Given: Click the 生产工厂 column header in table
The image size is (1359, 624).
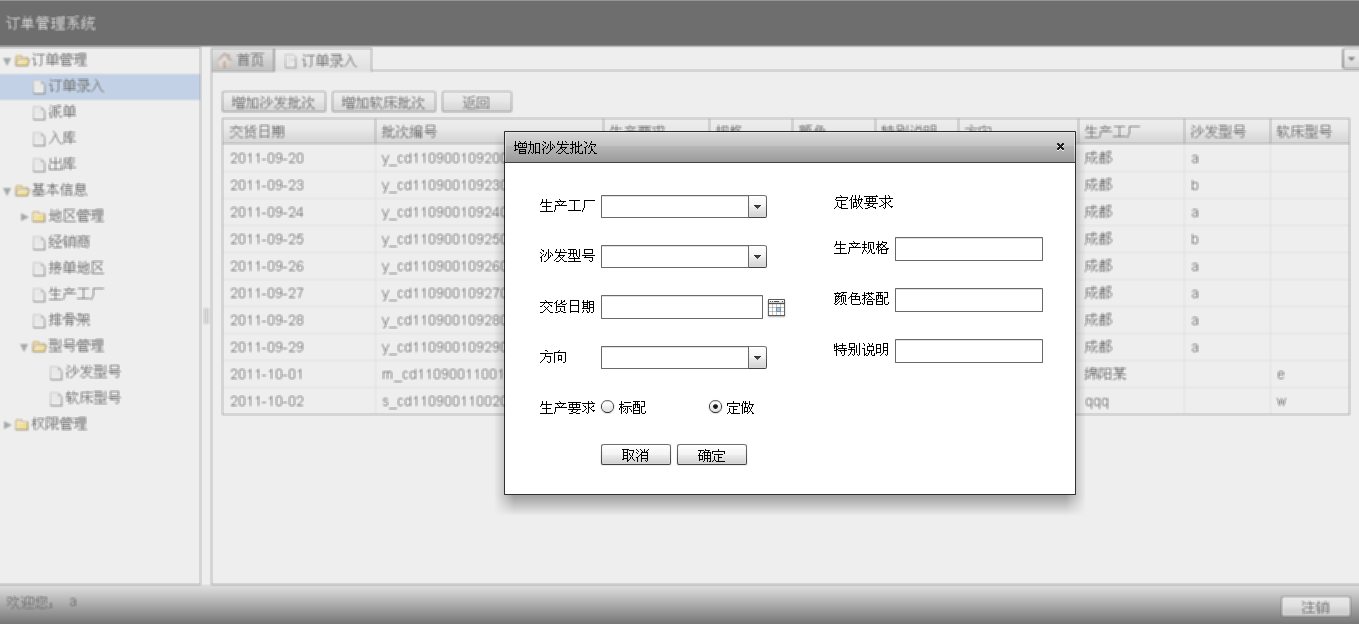Looking at the screenshot, I should click(1131, 132).
